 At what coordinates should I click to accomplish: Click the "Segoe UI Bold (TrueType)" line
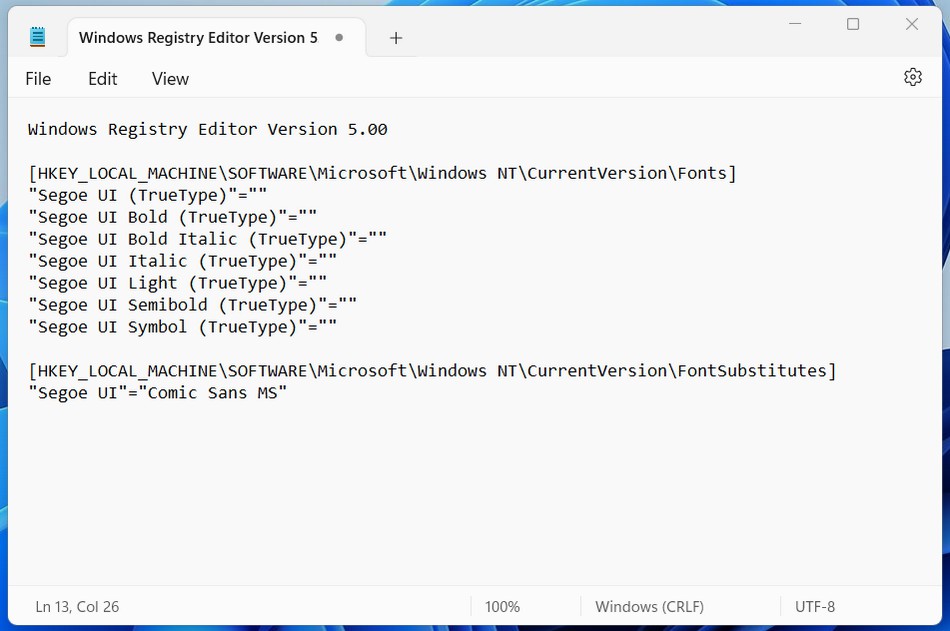[x=172, y=217]
